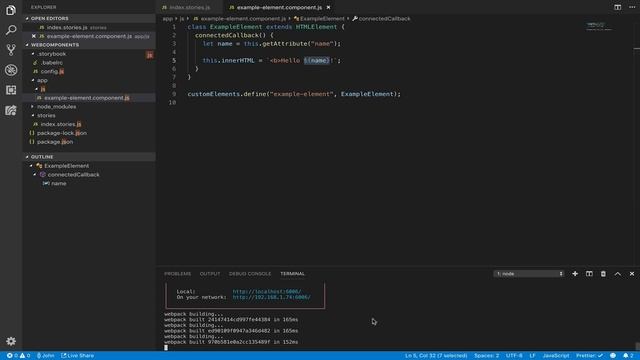Viewport: 640px width, 360px height.
Task: Open the Output panel tab
Action: [x=210, y=273]
